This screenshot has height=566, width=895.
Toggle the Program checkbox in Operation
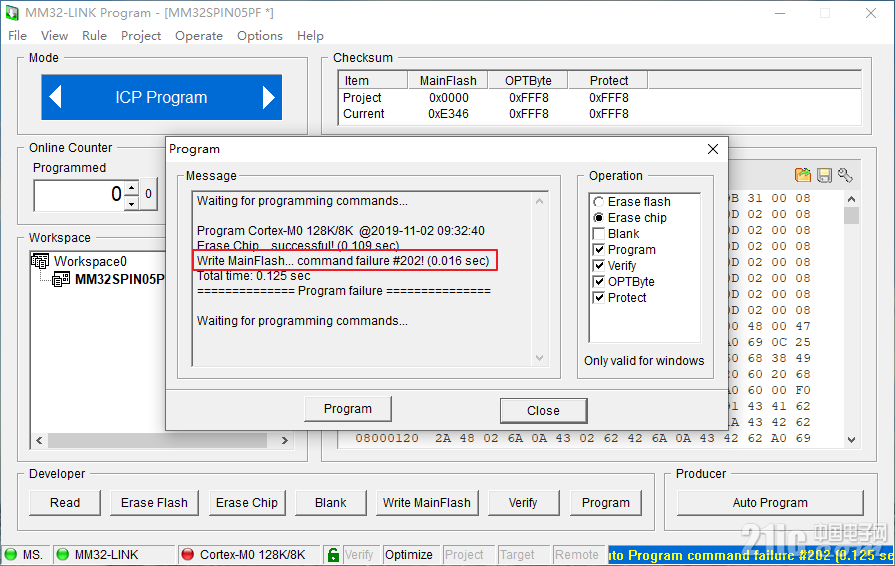(x=599, y=250)
